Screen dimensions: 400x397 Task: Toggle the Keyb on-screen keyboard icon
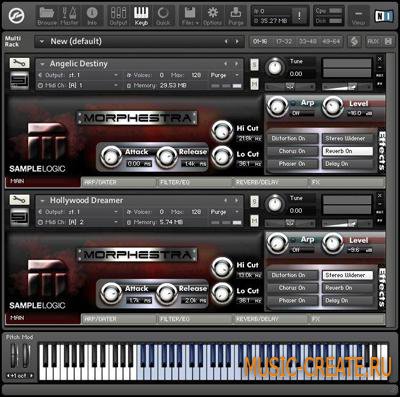141,16
